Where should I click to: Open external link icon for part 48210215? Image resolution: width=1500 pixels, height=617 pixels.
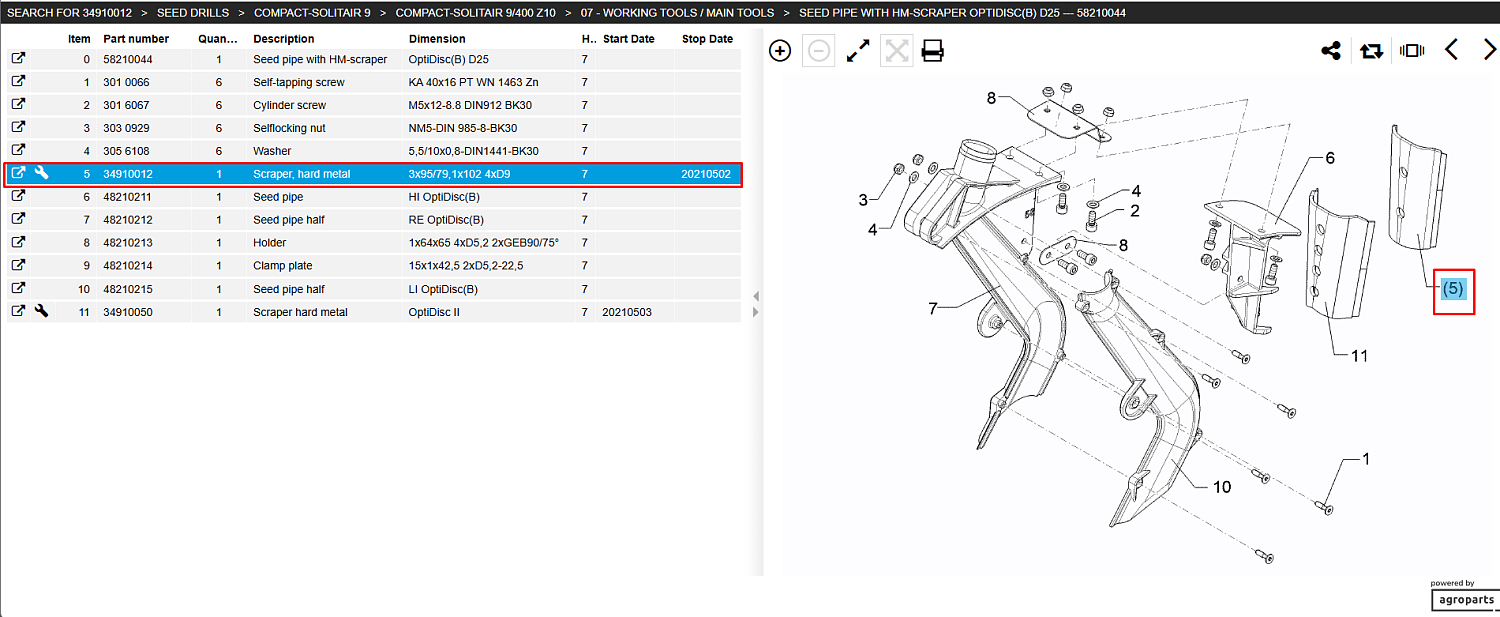click(x=18, y=289)
